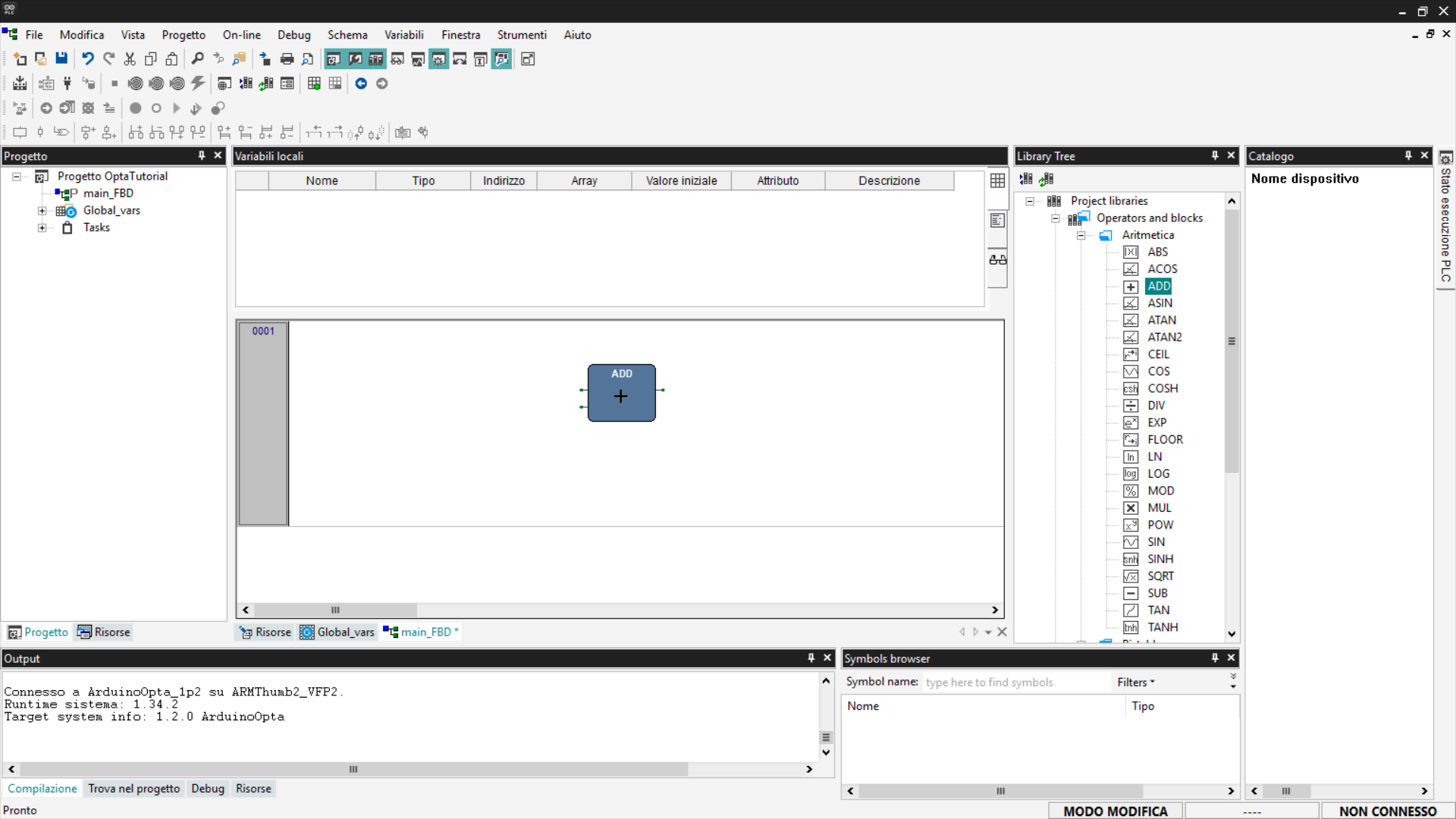Pin the Progetto panel
The width and height of the screenshot is (1456, 819).
click(x=202, y=155)
